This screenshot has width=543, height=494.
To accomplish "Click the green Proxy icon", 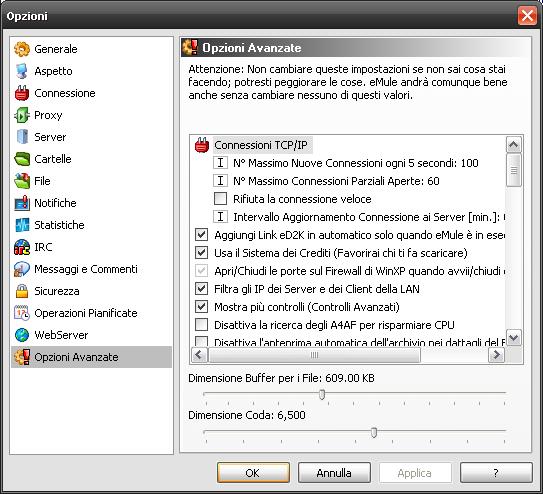I will click(x=22, y=115).
